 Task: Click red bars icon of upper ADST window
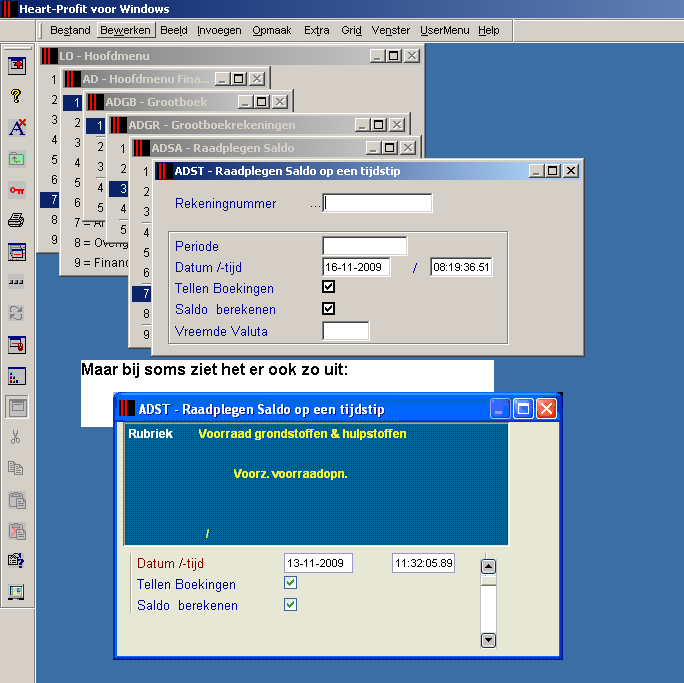tap(164, 171)
